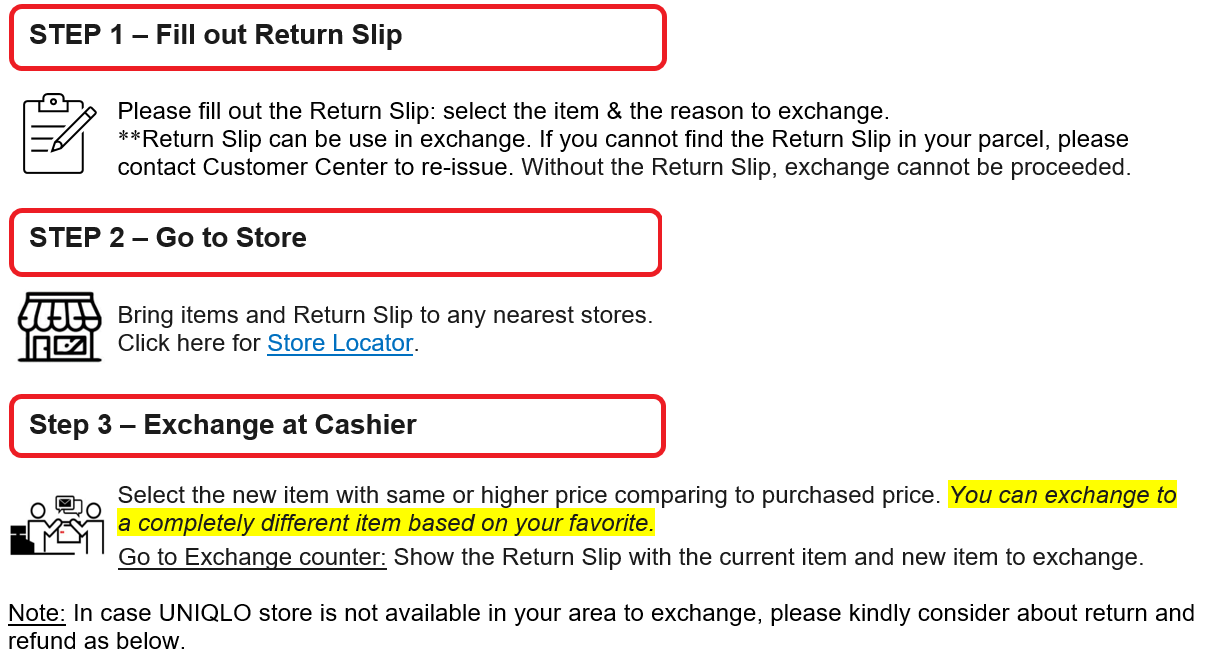The image size is (1206, 657).
Task: Click the Step 3 Exchange at Cashier box
Action: 337,427
